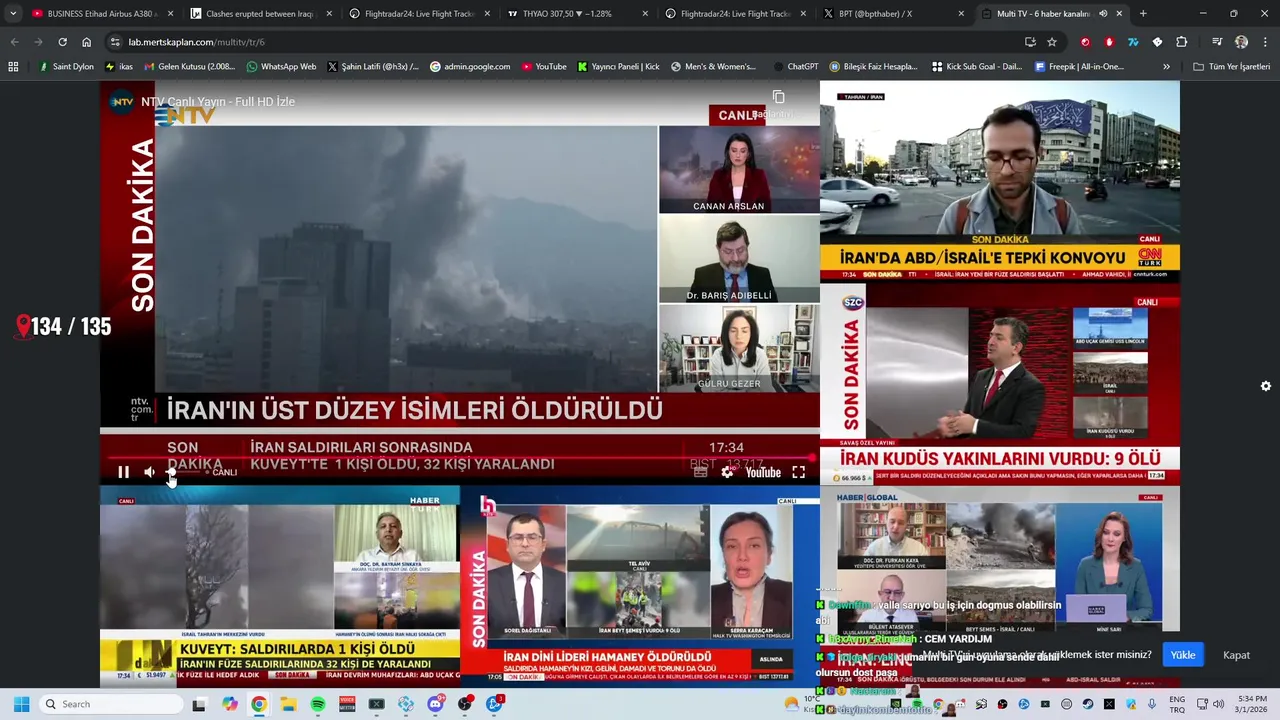The height and width of the screenshot is (720, 1280).
Task: Reload the current page
Action: pos(62,42)
